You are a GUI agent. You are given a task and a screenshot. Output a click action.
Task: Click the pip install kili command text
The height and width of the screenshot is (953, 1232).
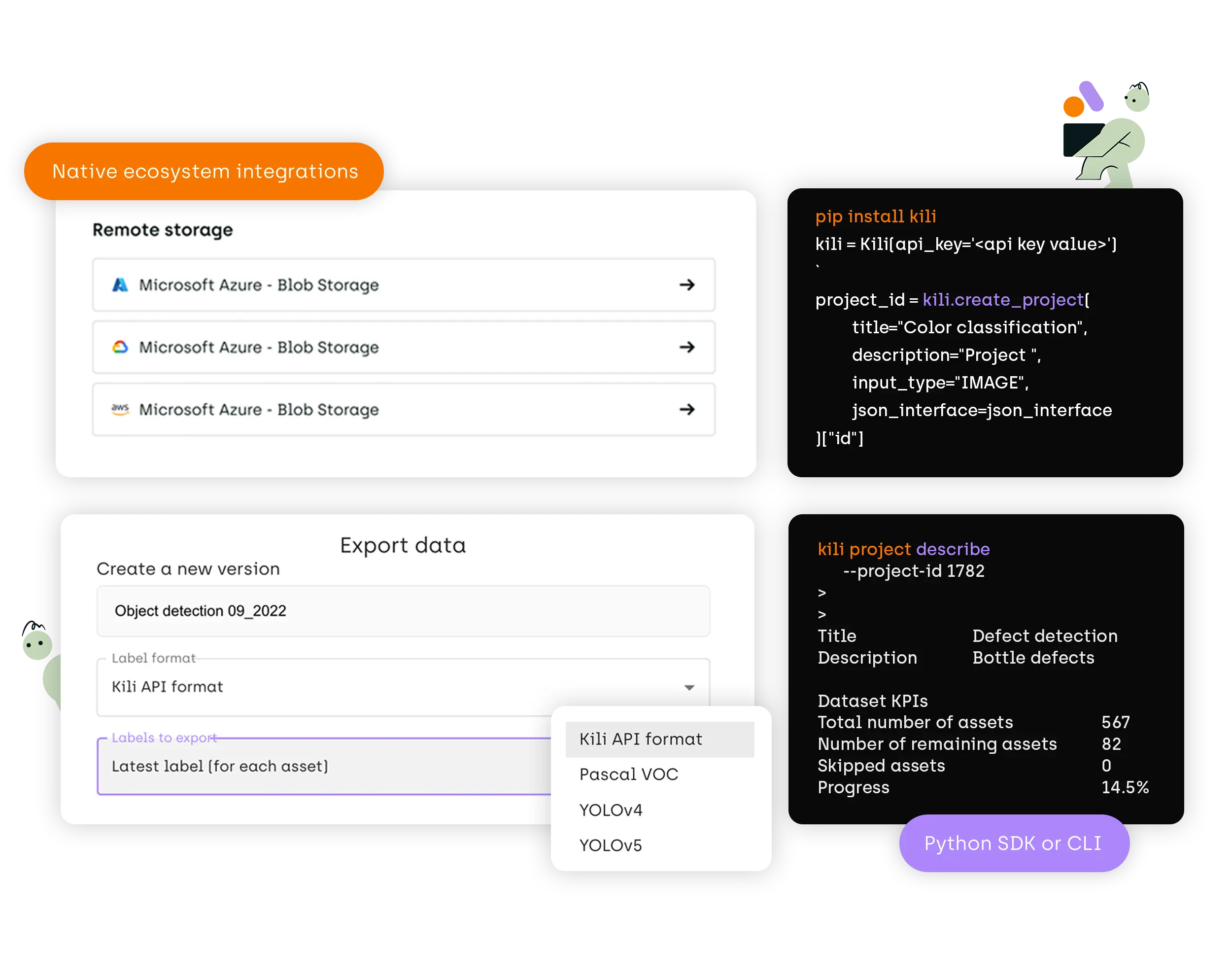[x=876, y=216]
